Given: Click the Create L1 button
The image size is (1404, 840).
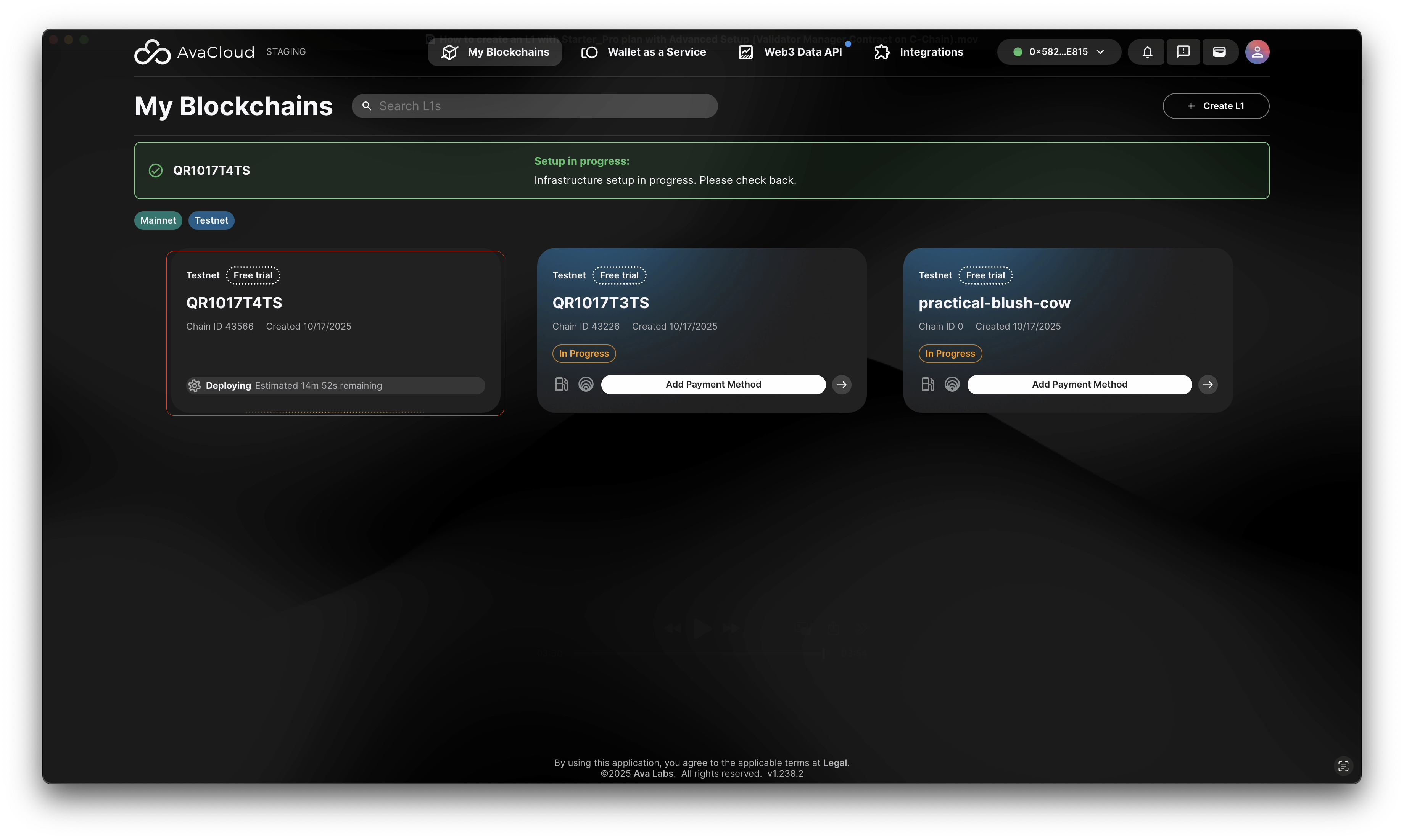Looking at the screenshot, I should (1216, 106).
